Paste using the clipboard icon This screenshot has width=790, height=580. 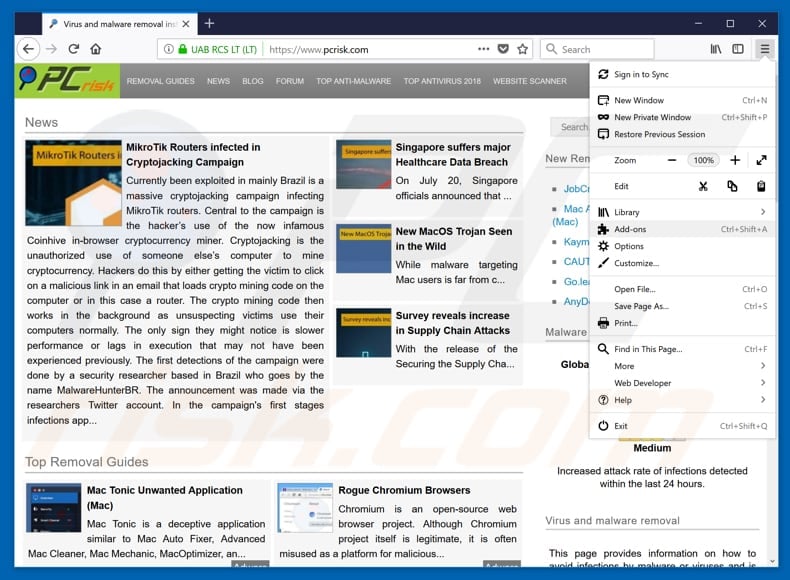(x=761, y=186)
